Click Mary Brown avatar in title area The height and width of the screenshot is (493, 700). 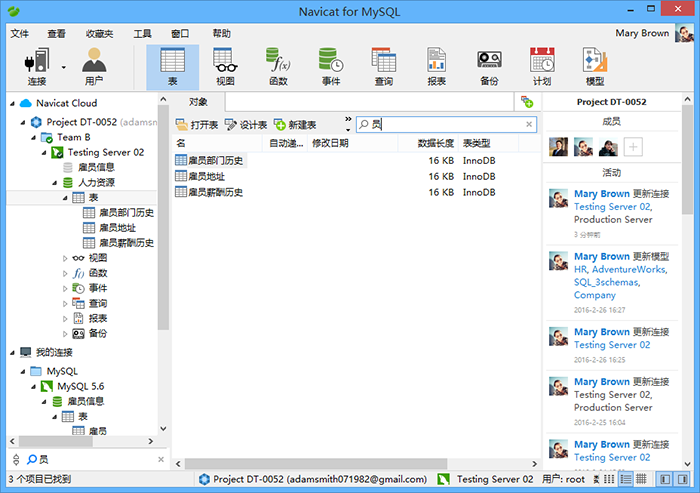(x=684, y=33)
